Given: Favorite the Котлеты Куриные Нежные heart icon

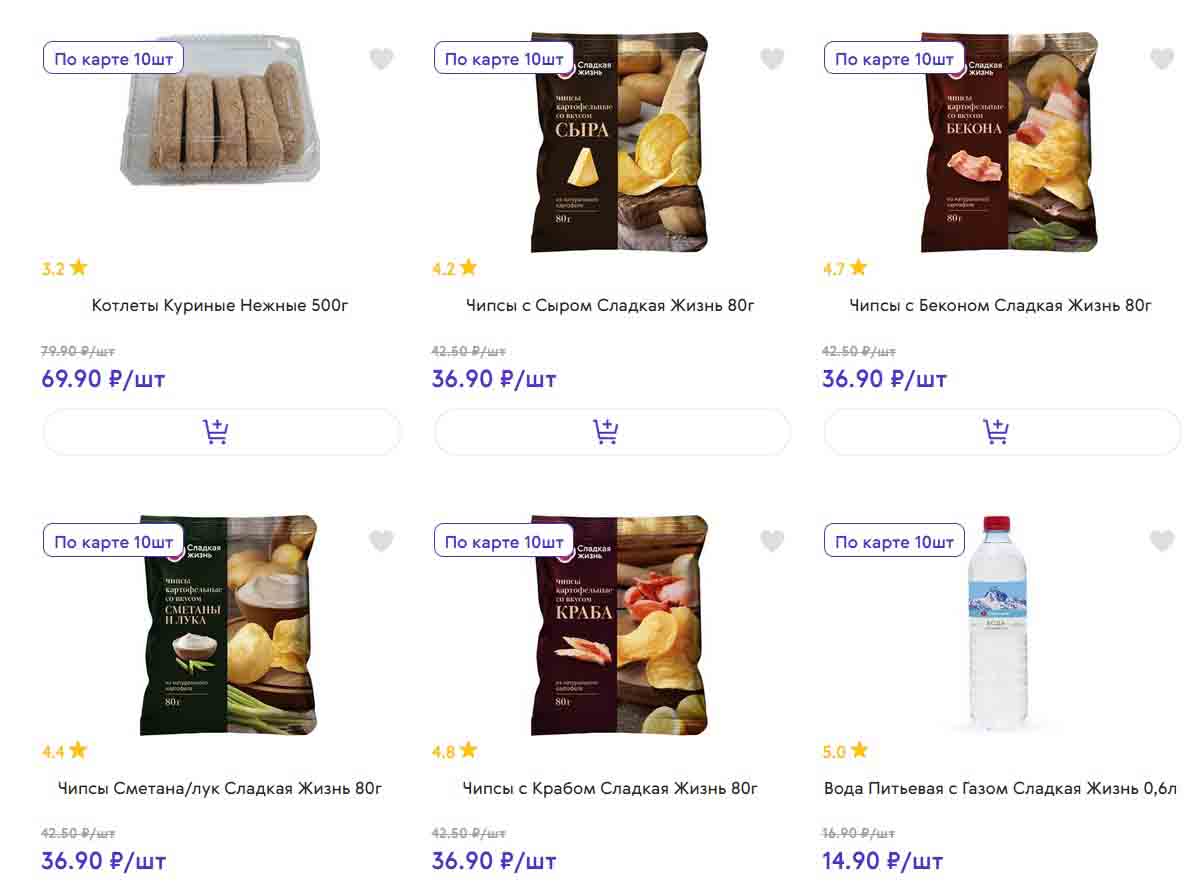Looking at the screenshot, I should [x=381, y=59].
